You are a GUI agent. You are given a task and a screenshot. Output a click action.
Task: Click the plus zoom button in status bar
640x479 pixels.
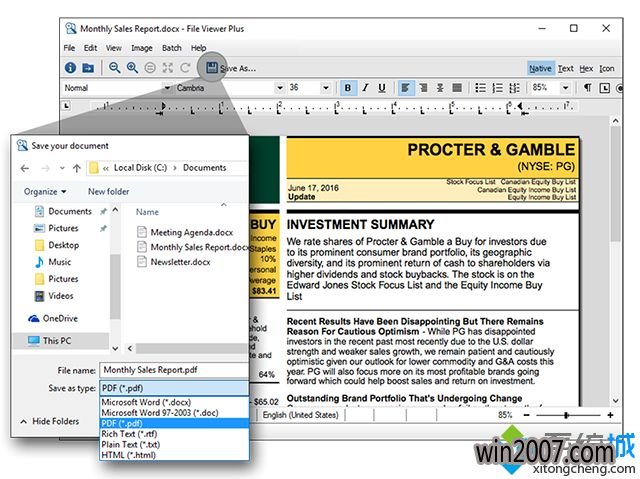[610, 415]
